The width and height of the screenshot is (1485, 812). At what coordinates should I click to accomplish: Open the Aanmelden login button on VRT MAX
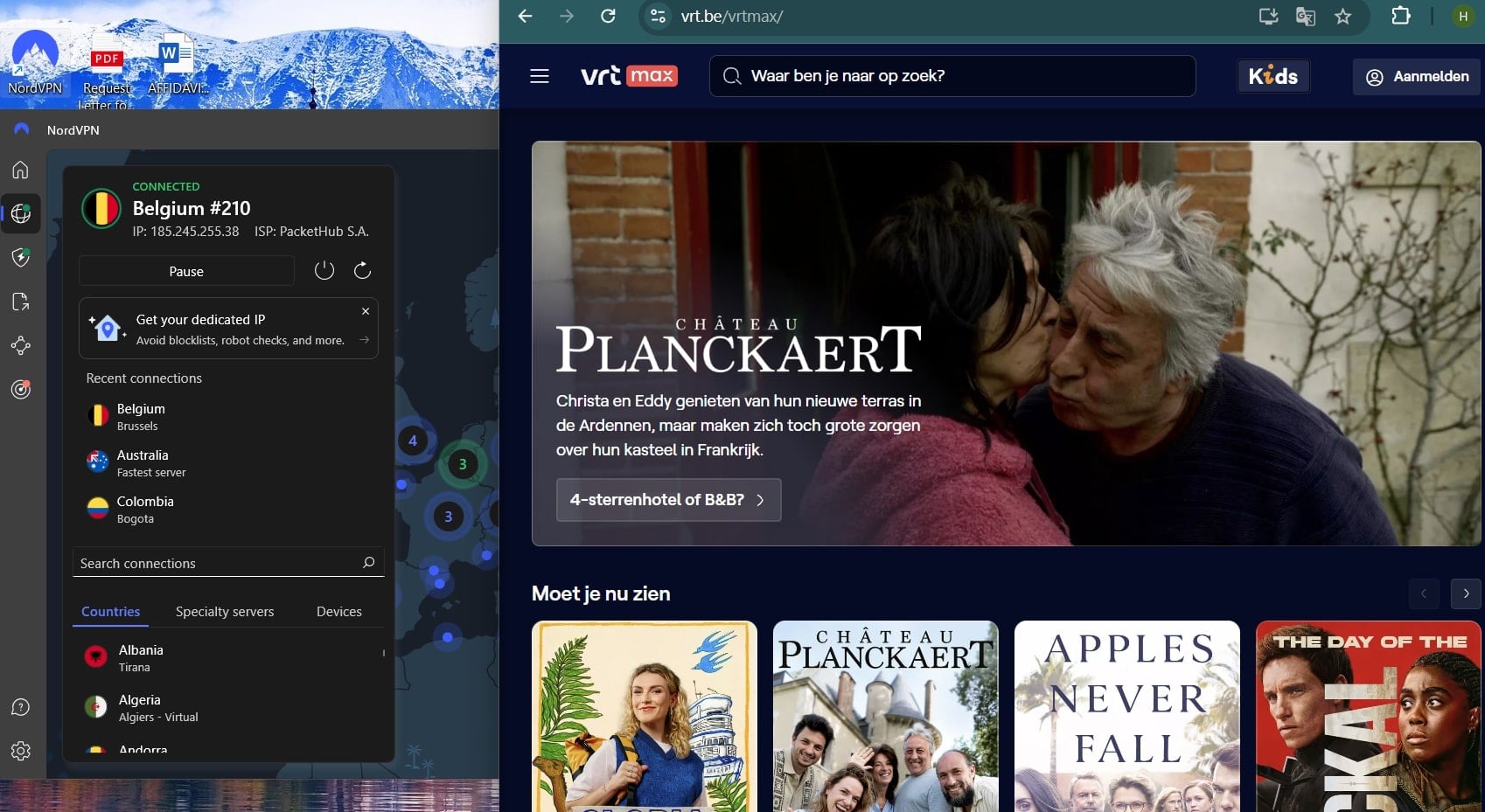click(1416, 76)
